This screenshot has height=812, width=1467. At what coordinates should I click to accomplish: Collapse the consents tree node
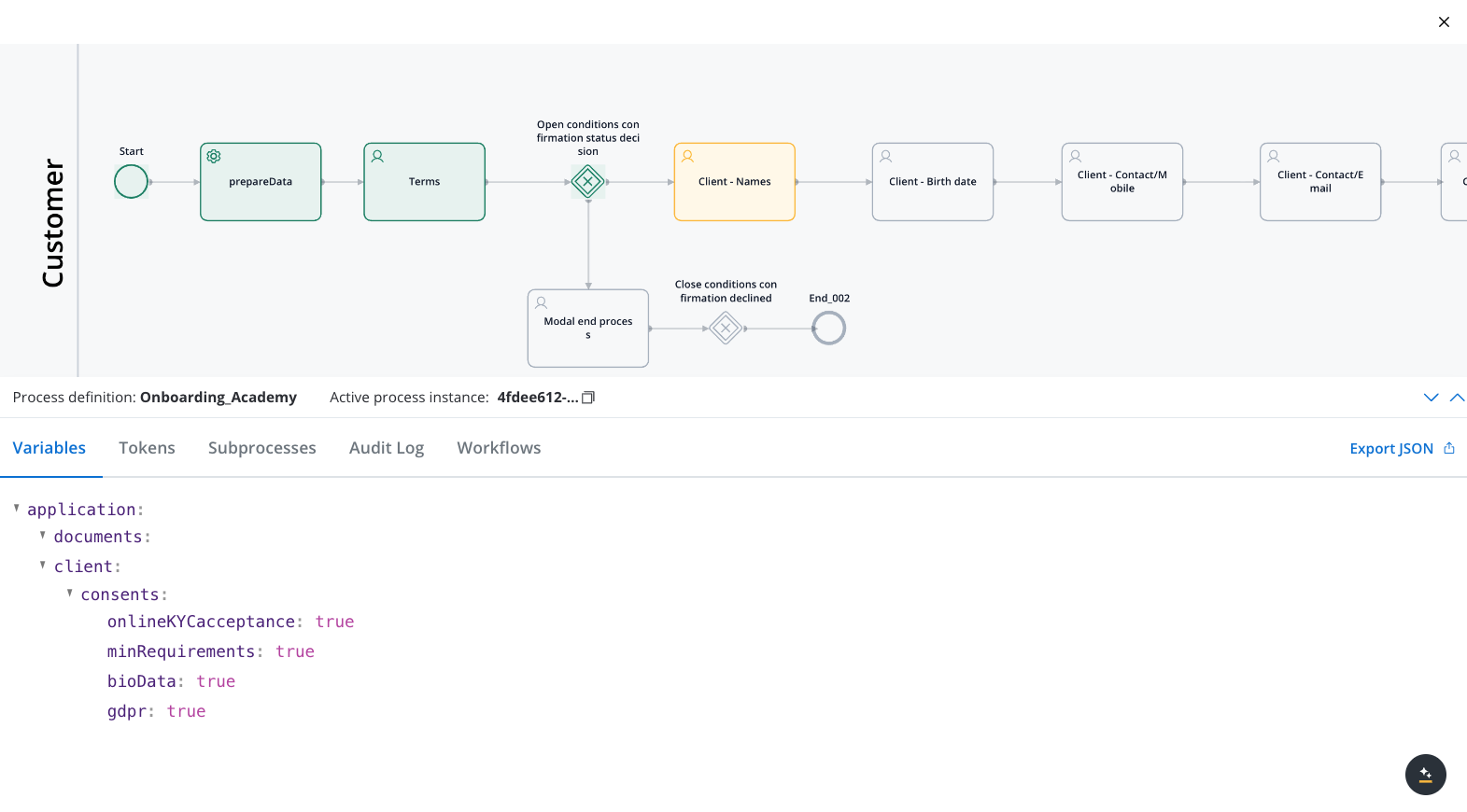click(x=70, y=594)
